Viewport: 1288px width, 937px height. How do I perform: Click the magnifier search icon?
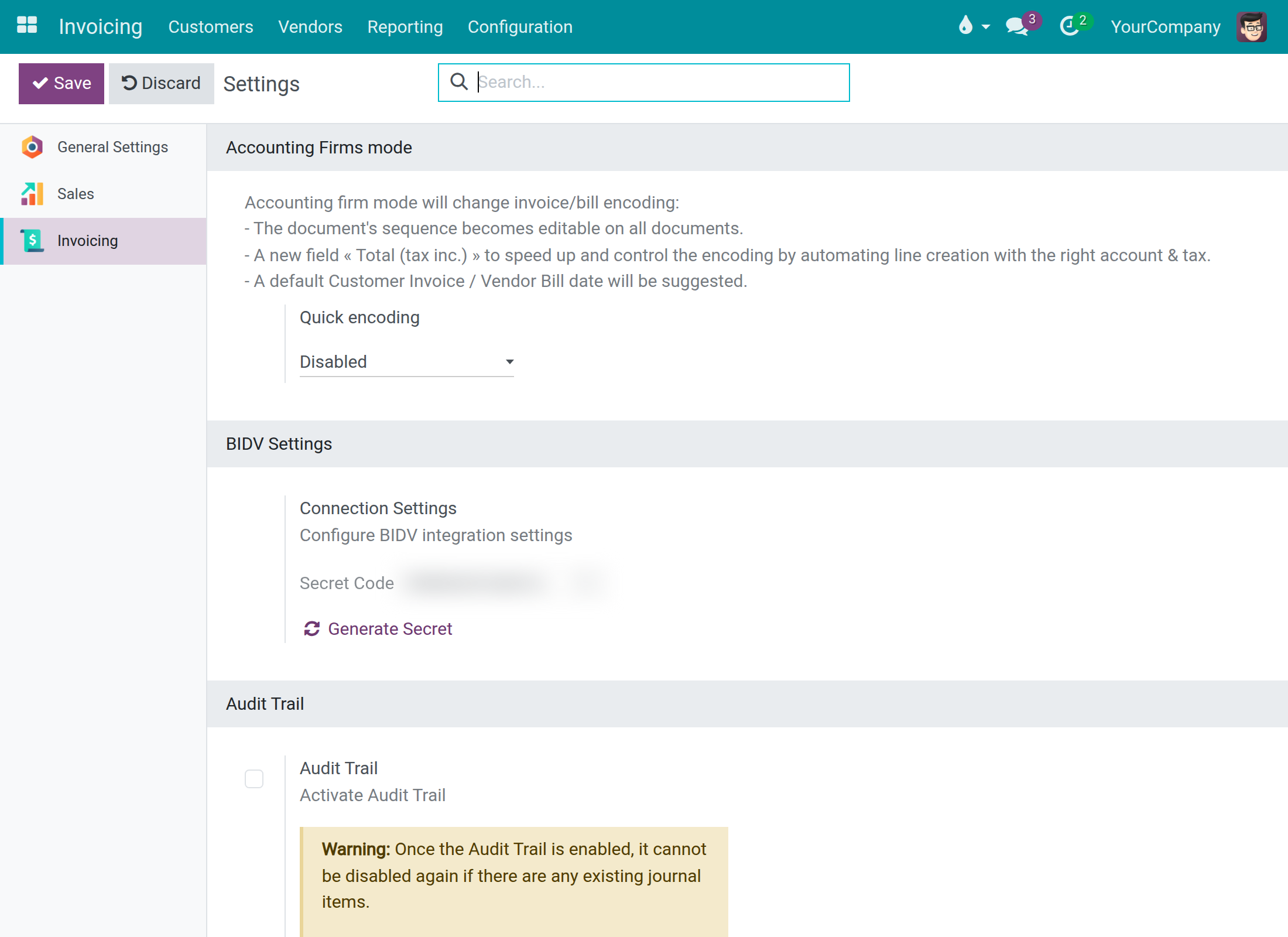pyautogui.click(x=459, y=82)
